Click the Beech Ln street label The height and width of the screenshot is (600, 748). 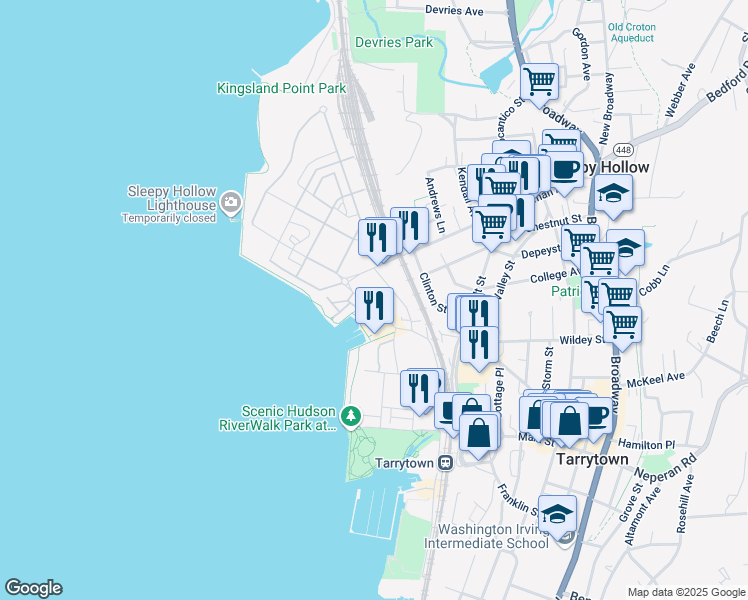(718, 321)
